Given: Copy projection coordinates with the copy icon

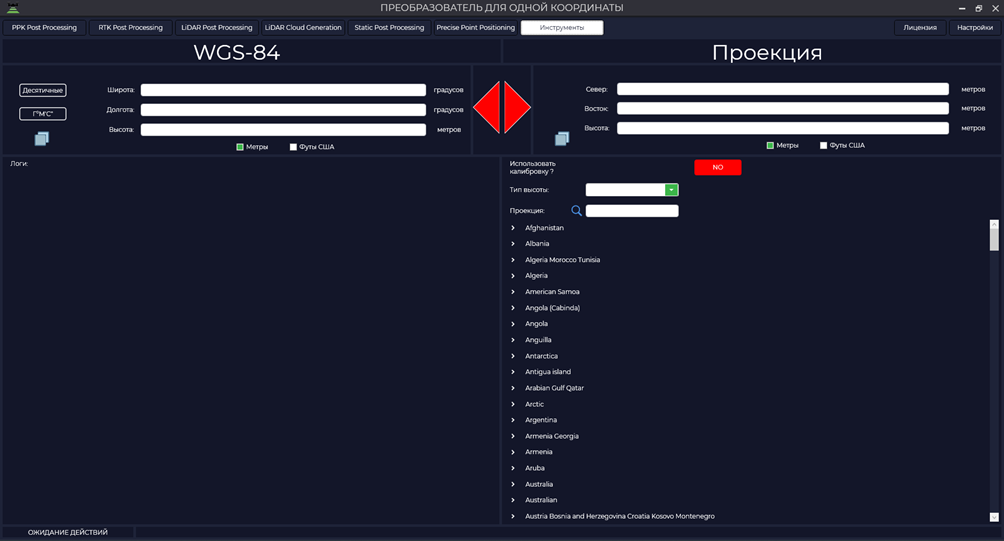Looking at the screenshot, I should coord(562,138).
